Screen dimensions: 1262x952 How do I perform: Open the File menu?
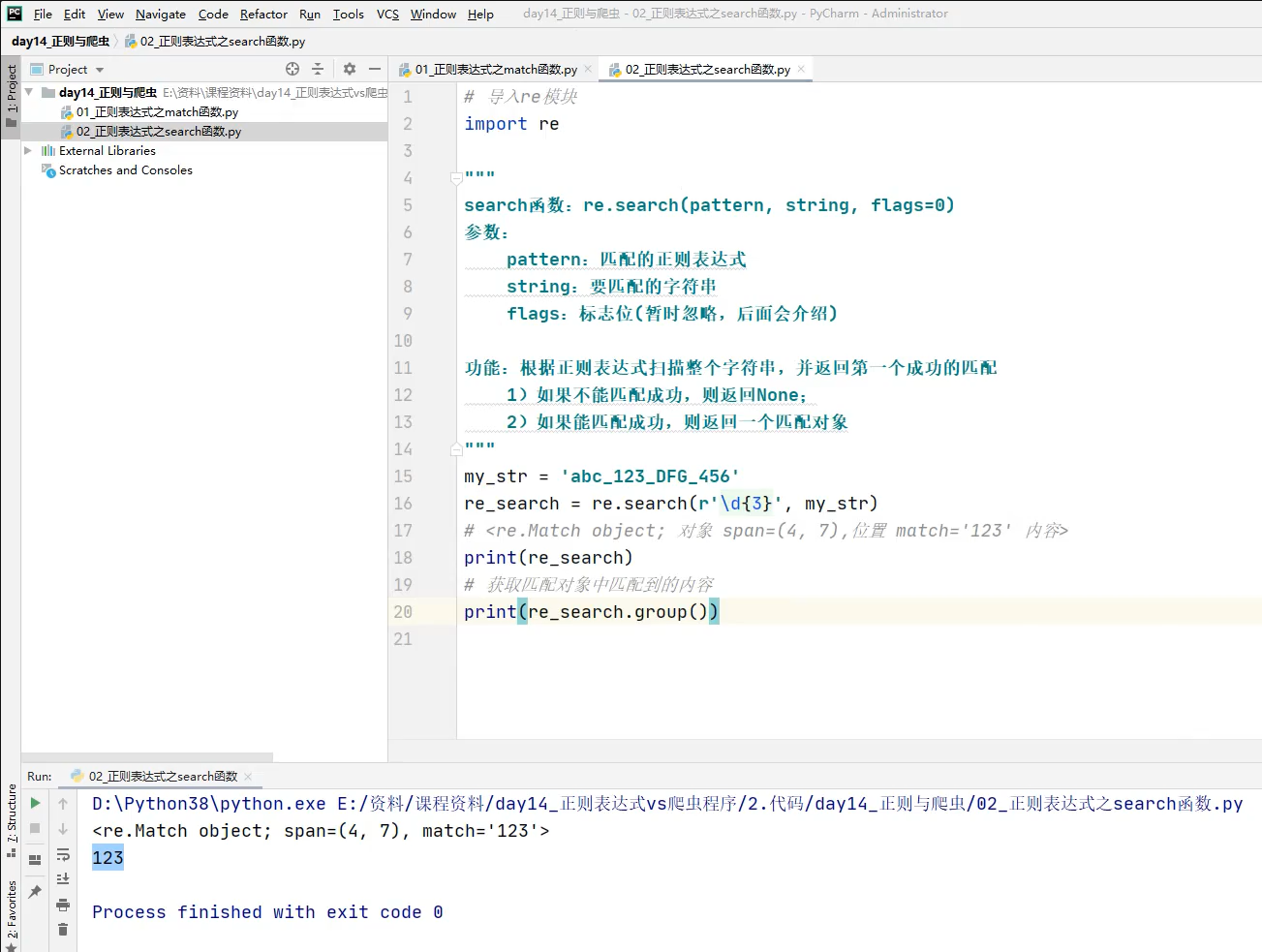click(43, 14)
